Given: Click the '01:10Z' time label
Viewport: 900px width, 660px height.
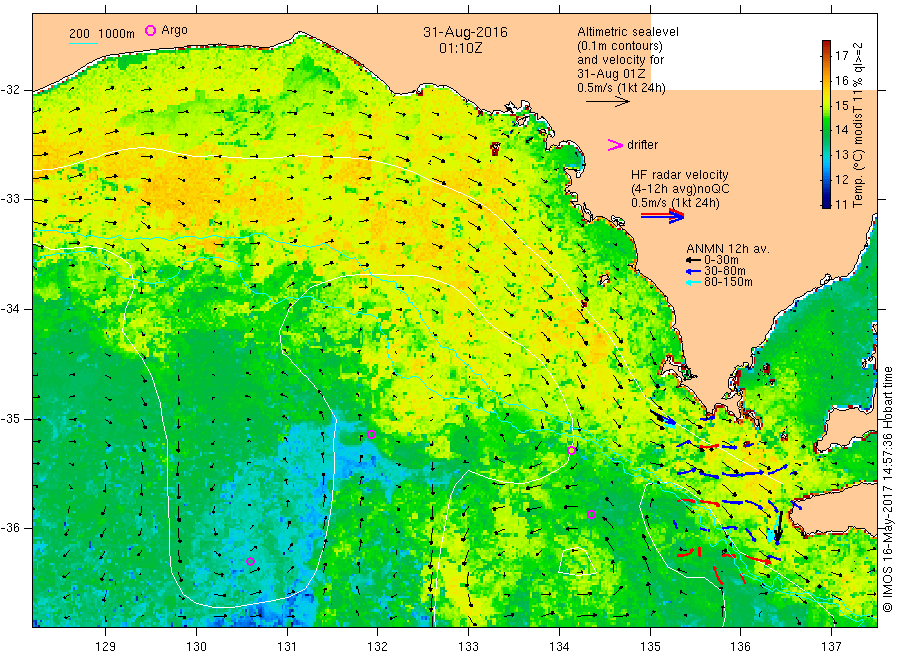Looking at the screenshot, I should coord(461,48).
